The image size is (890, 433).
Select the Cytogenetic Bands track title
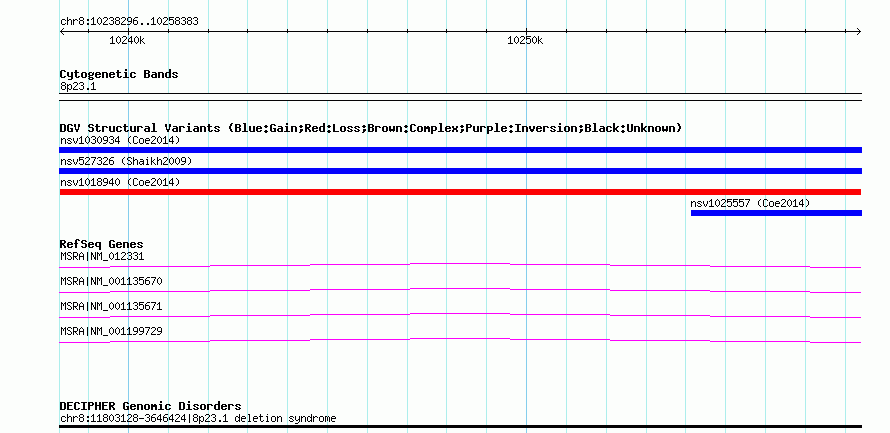point(119,74)
